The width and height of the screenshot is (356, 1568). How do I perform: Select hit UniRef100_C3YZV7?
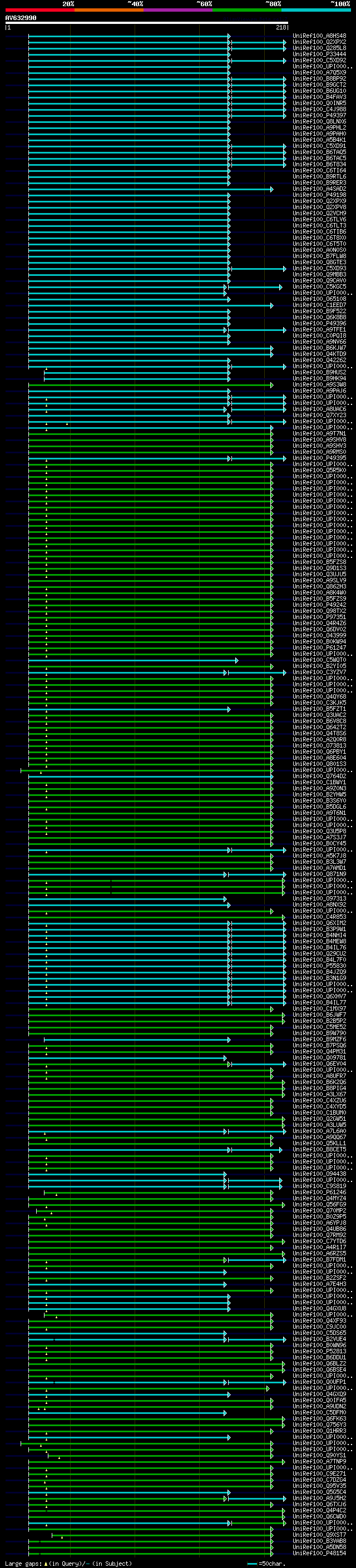pos(319,672)
